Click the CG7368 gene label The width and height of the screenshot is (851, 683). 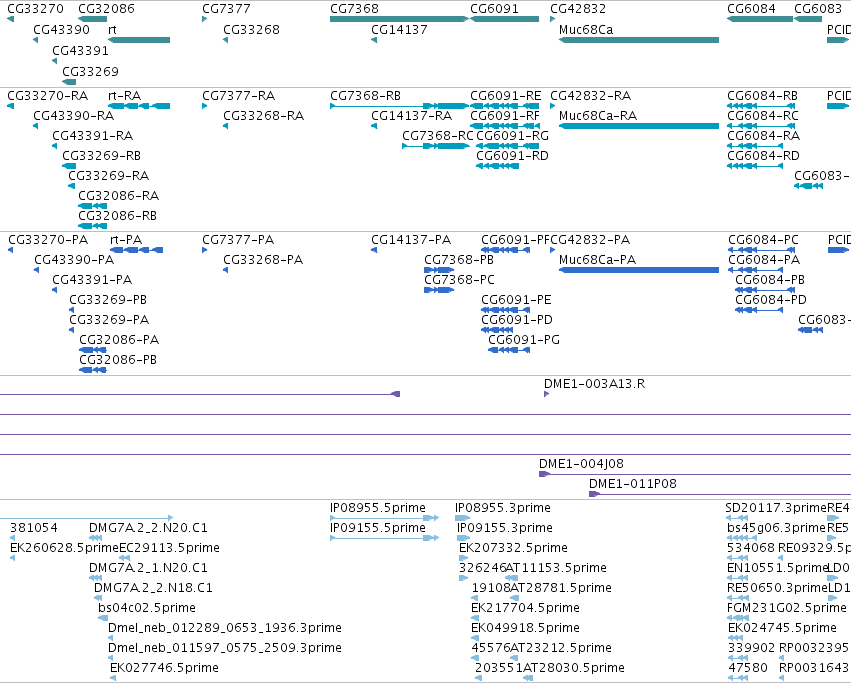coord(354,9)
